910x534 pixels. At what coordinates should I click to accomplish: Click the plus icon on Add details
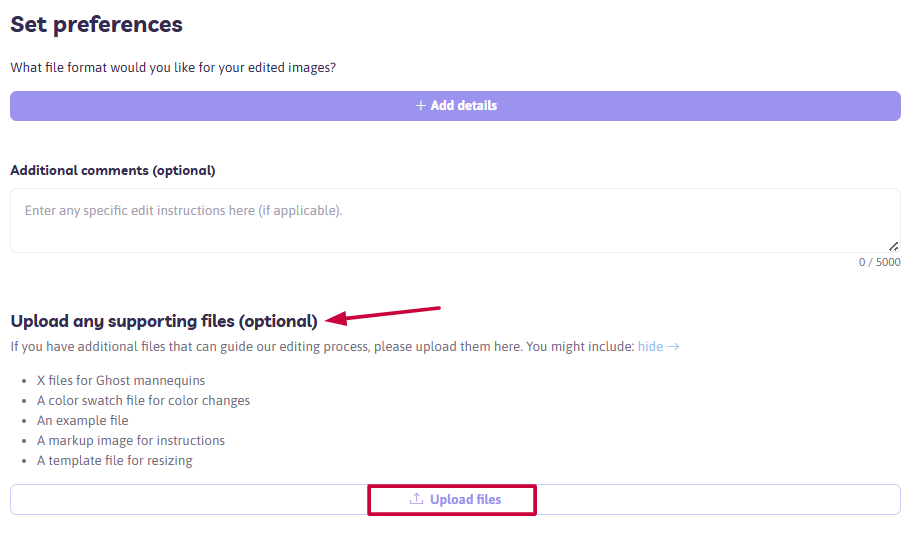pyautogui.click(x=421, y=106)
